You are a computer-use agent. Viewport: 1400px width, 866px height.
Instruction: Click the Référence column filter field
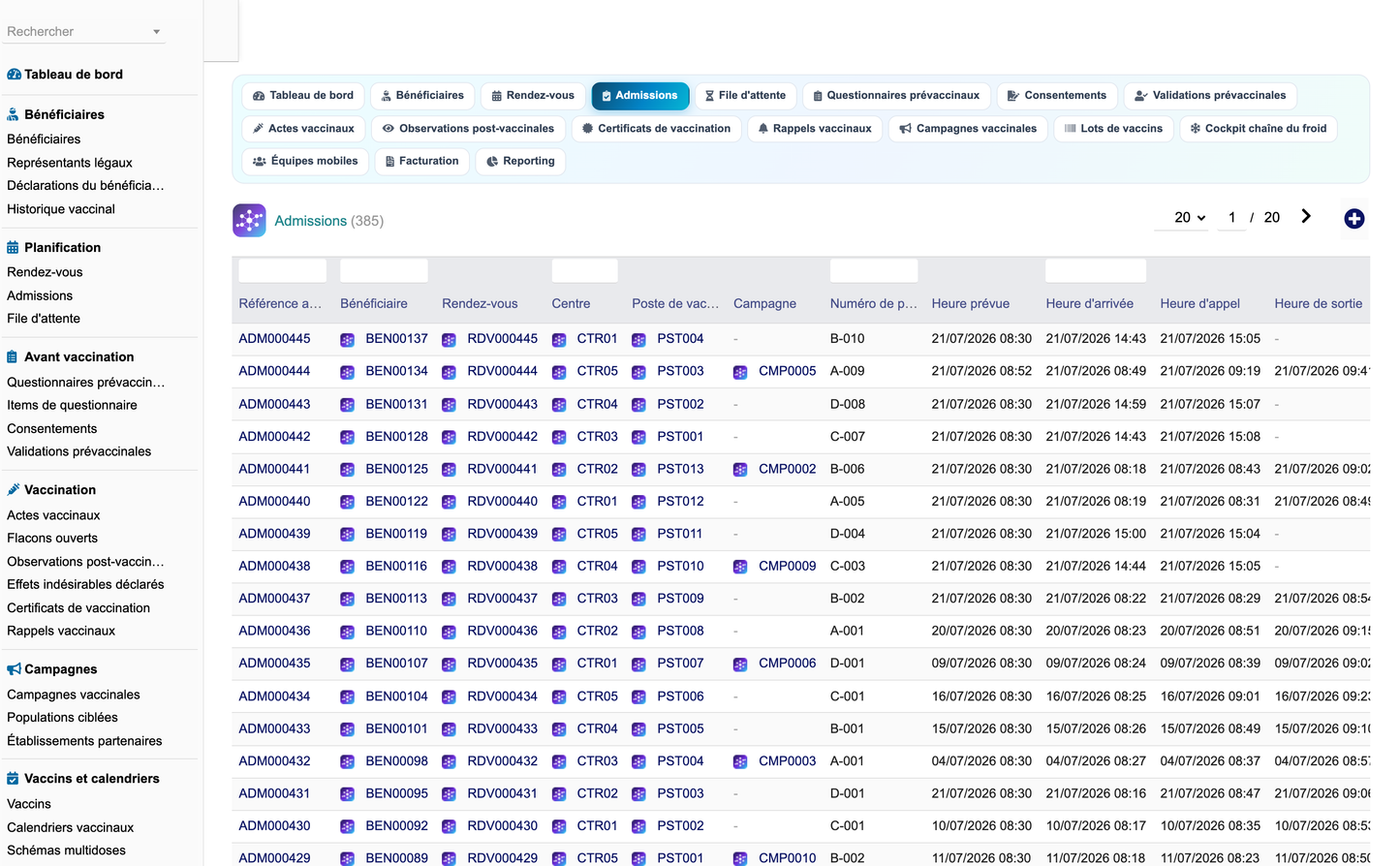(x=282, y=270)
